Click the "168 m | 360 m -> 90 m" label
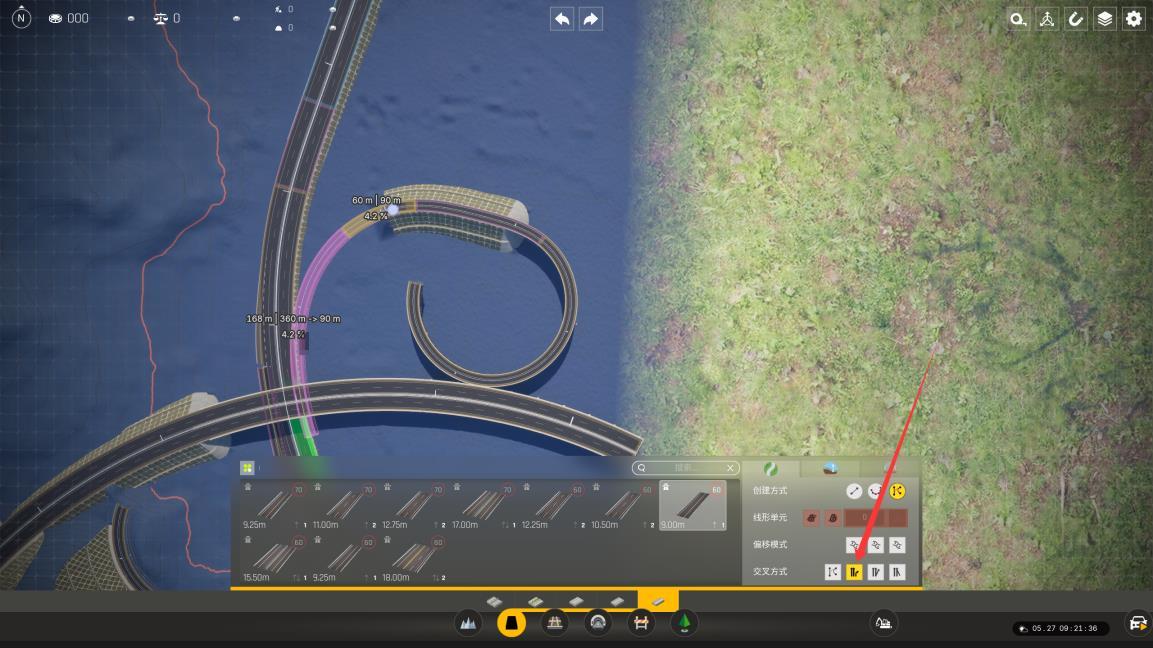The image size is (1153, 648). [293, 318]
